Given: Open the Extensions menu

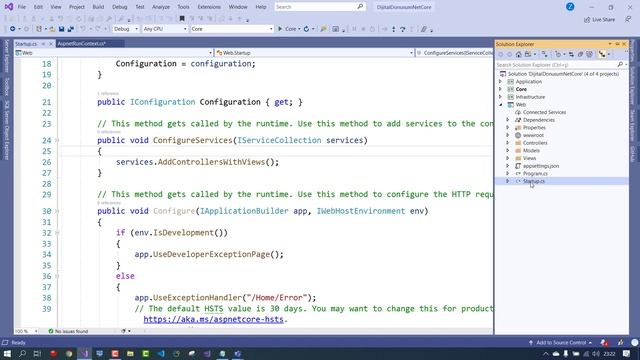Looking at the screenshot, I should 209,7.
